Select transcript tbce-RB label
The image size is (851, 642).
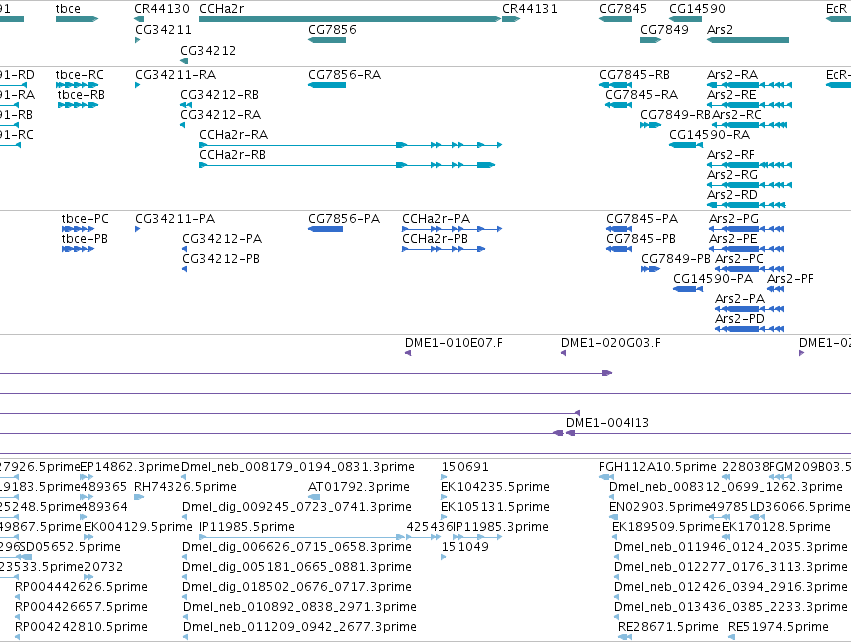tap(81, 94)
